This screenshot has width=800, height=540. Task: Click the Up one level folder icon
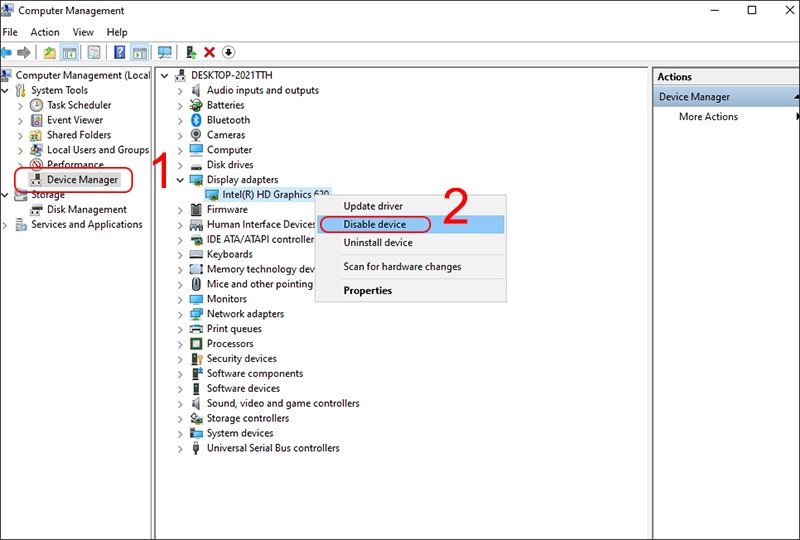pyautogui.click(x=49, y=52)
